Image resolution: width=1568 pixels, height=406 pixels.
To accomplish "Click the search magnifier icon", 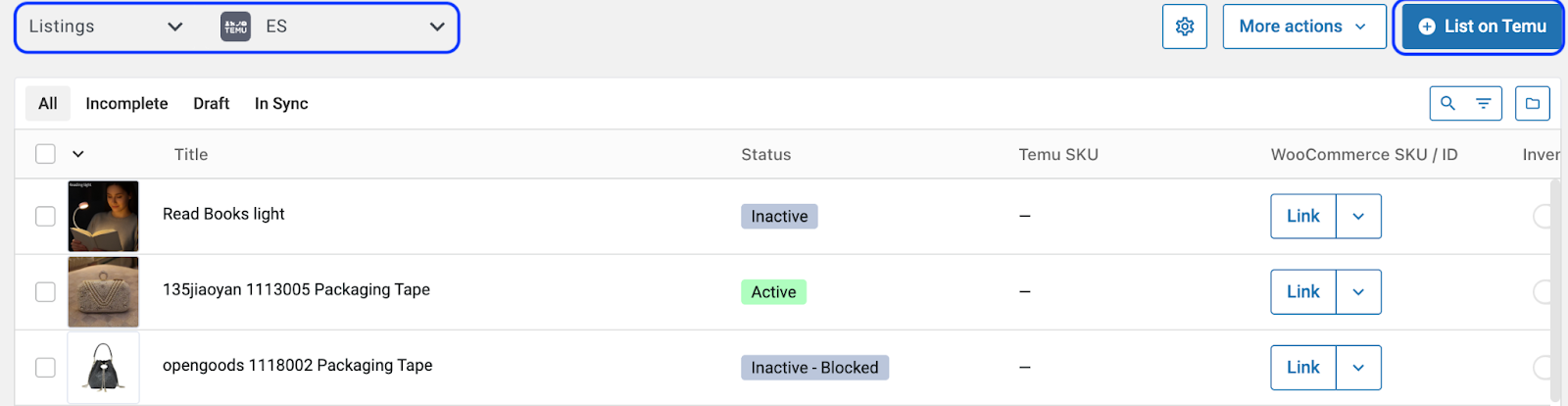I will tap(1447, 103).
